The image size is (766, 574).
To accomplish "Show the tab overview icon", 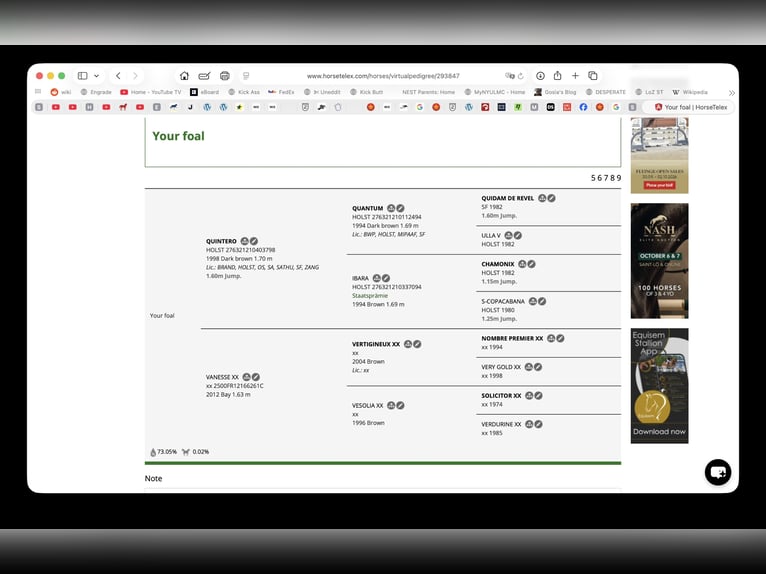I will pyautogui.click(x=593, y=76).
